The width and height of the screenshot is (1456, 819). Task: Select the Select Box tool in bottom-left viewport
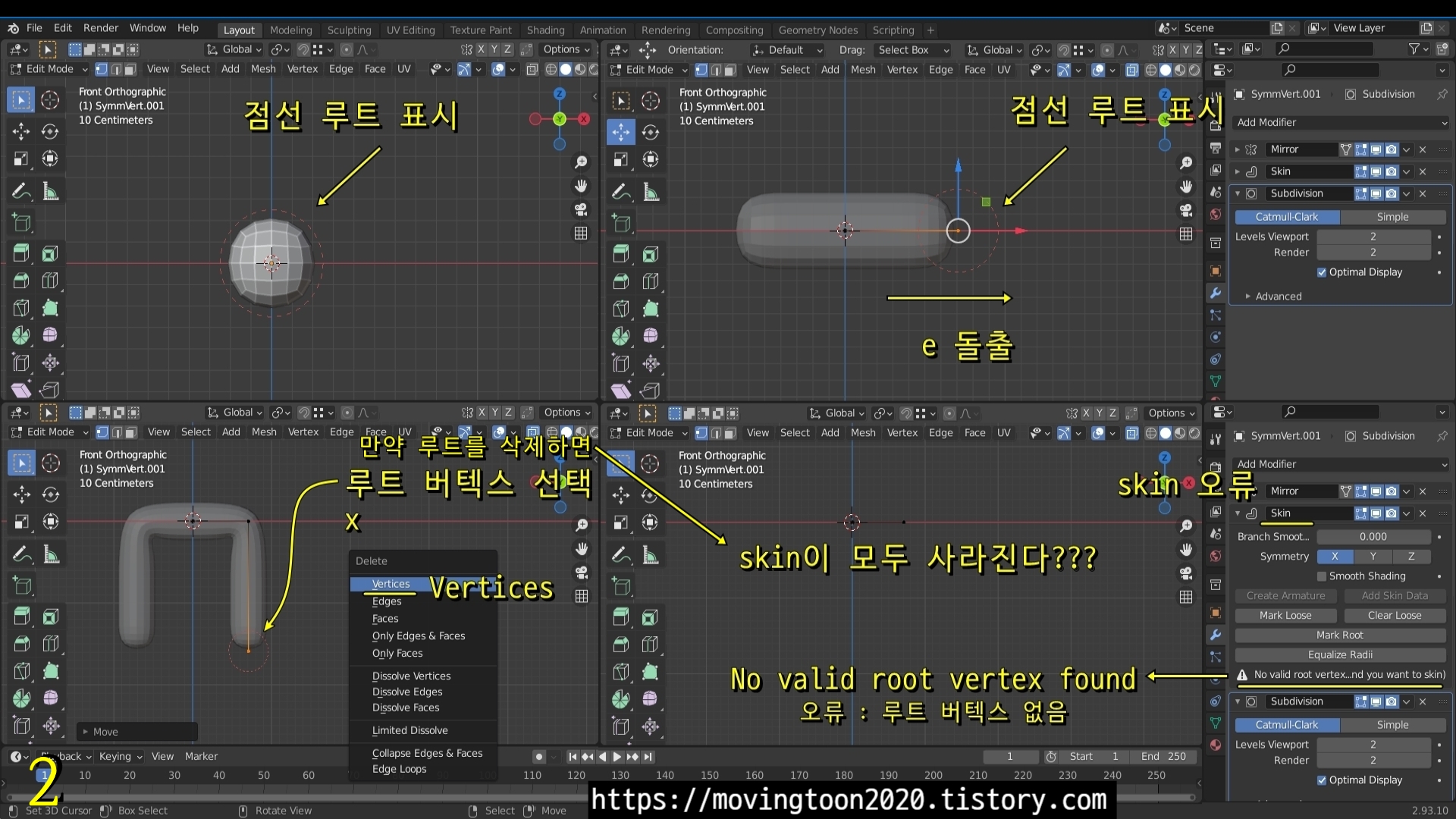coord(21,463)
